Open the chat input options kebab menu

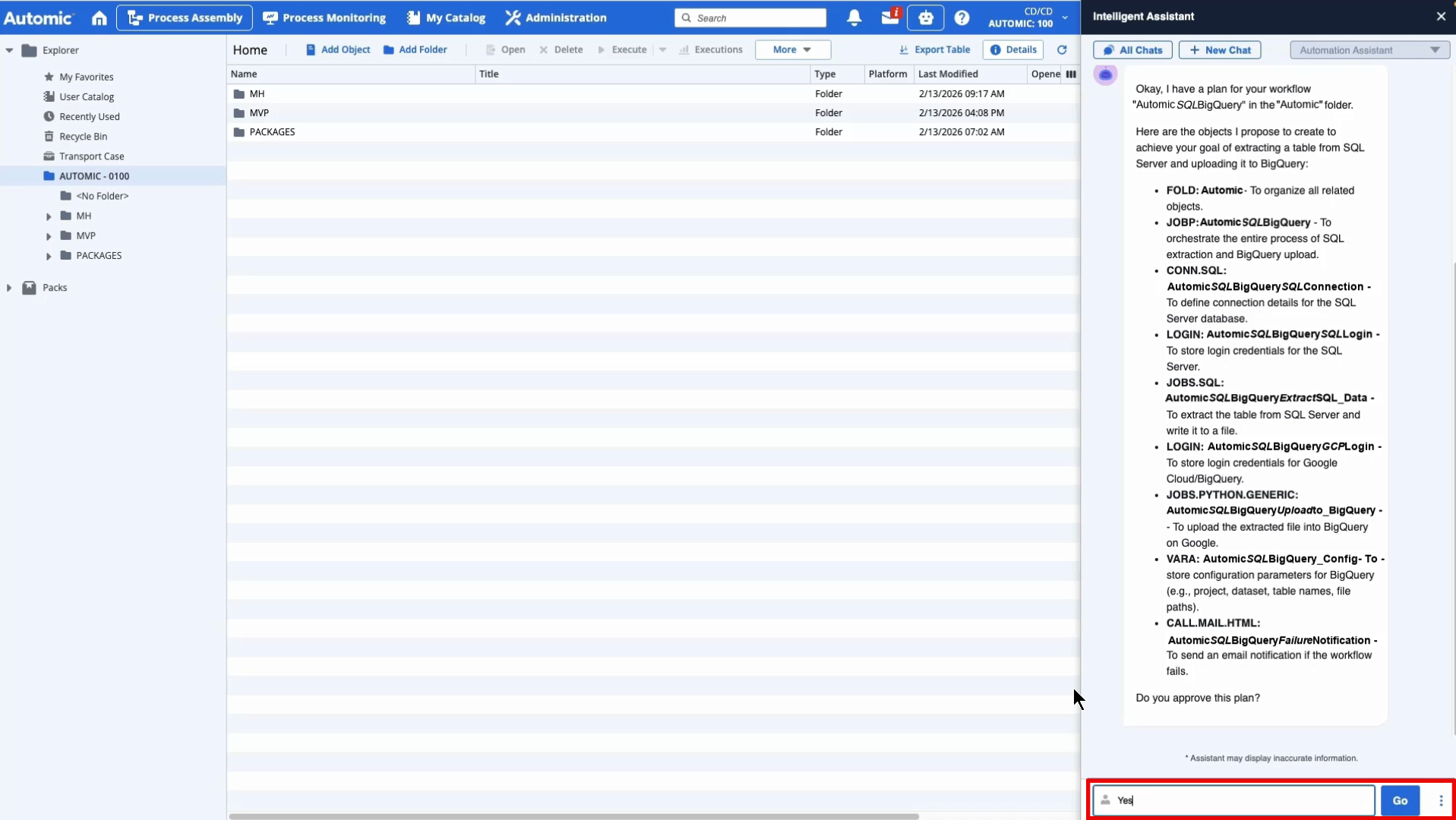click(1441, 800)
